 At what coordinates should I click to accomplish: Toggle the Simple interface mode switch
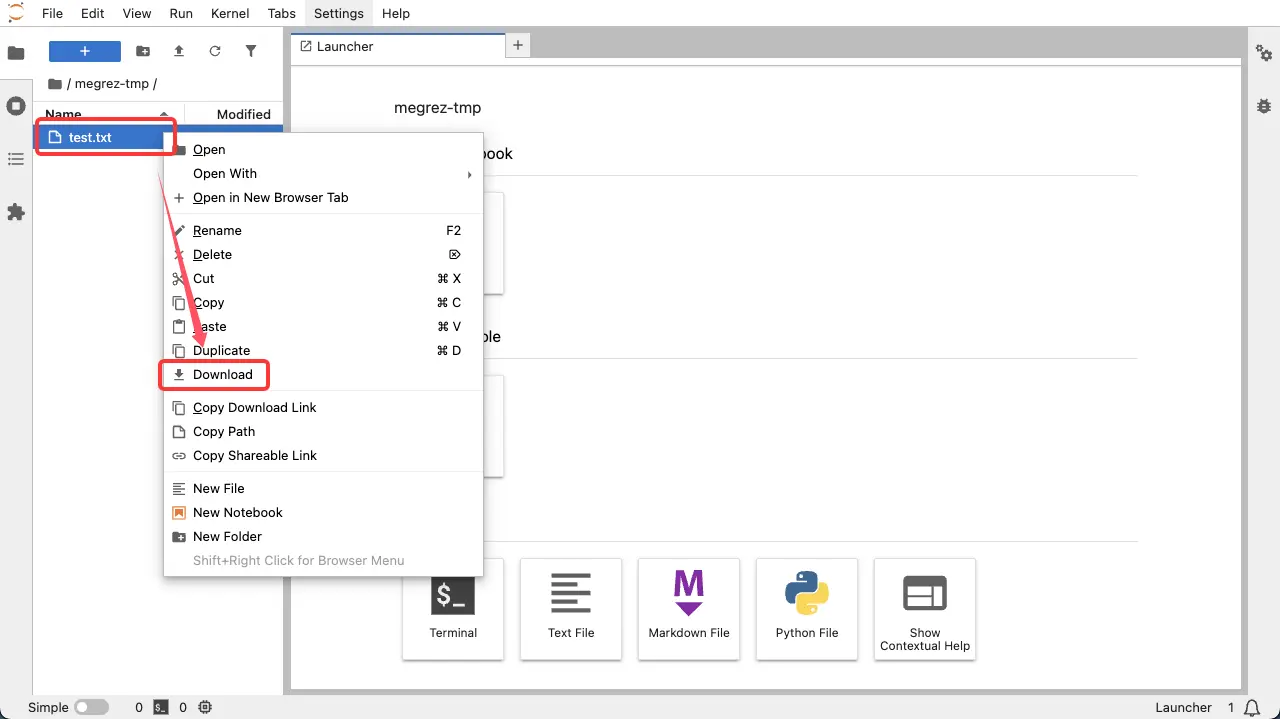tap(91, 707)
